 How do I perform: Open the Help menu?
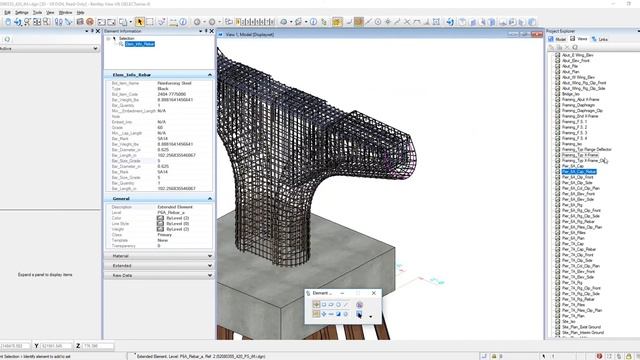point(80,13)
